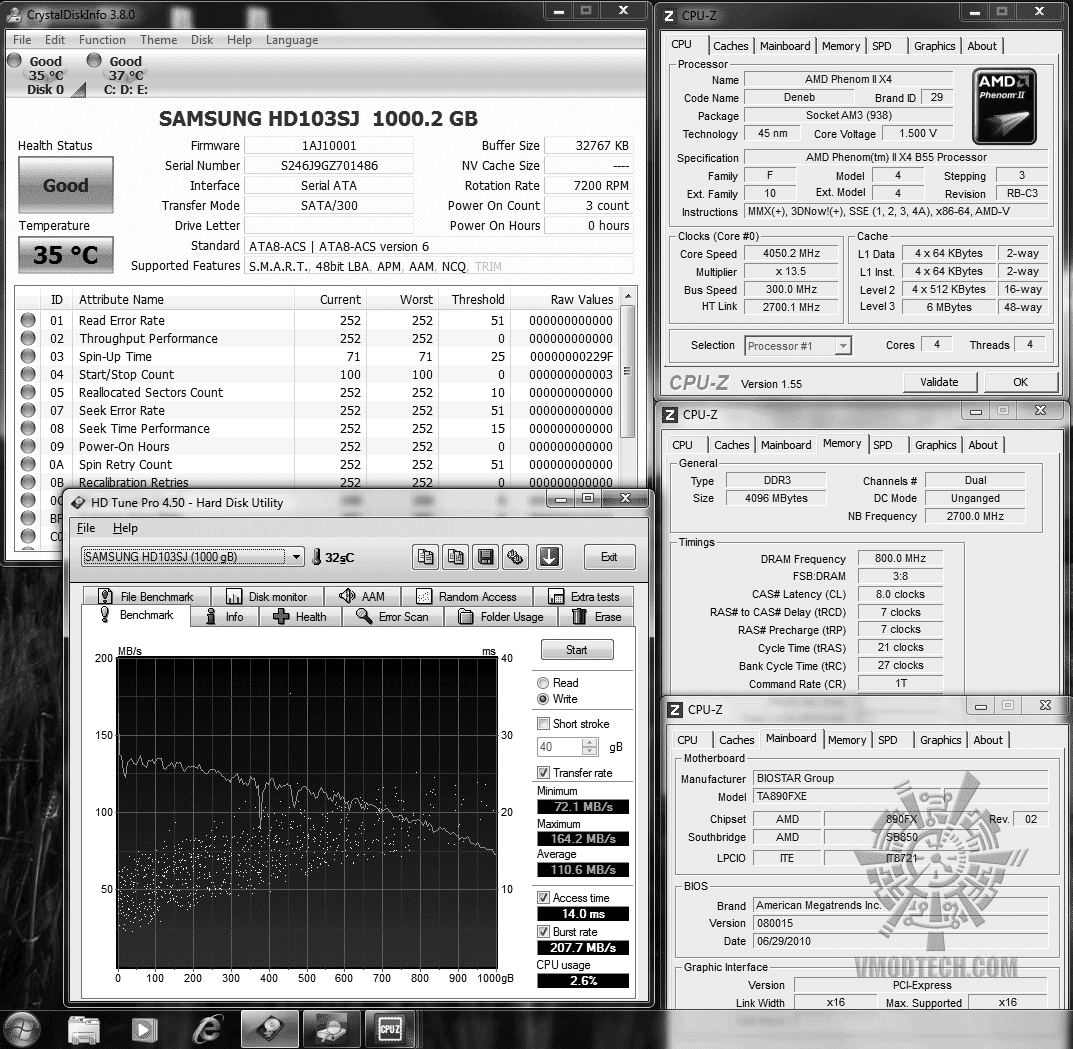
Task: Click the AMD Phenom II logo in CPU-Z
Action: tap(1004, 105)
